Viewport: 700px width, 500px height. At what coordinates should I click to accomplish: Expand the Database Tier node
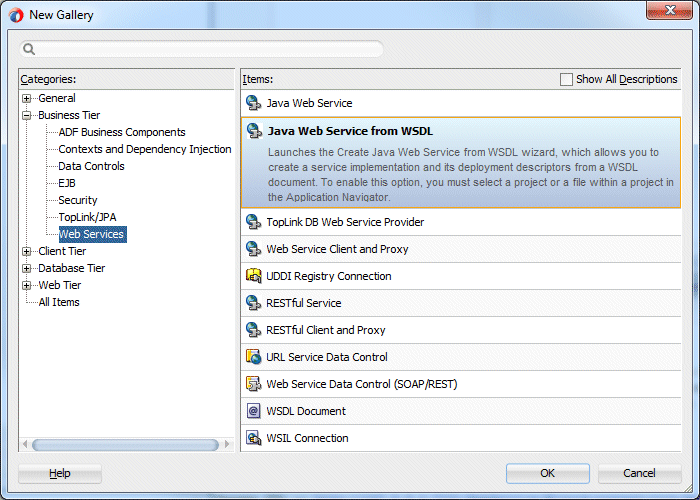pos(27,268)
